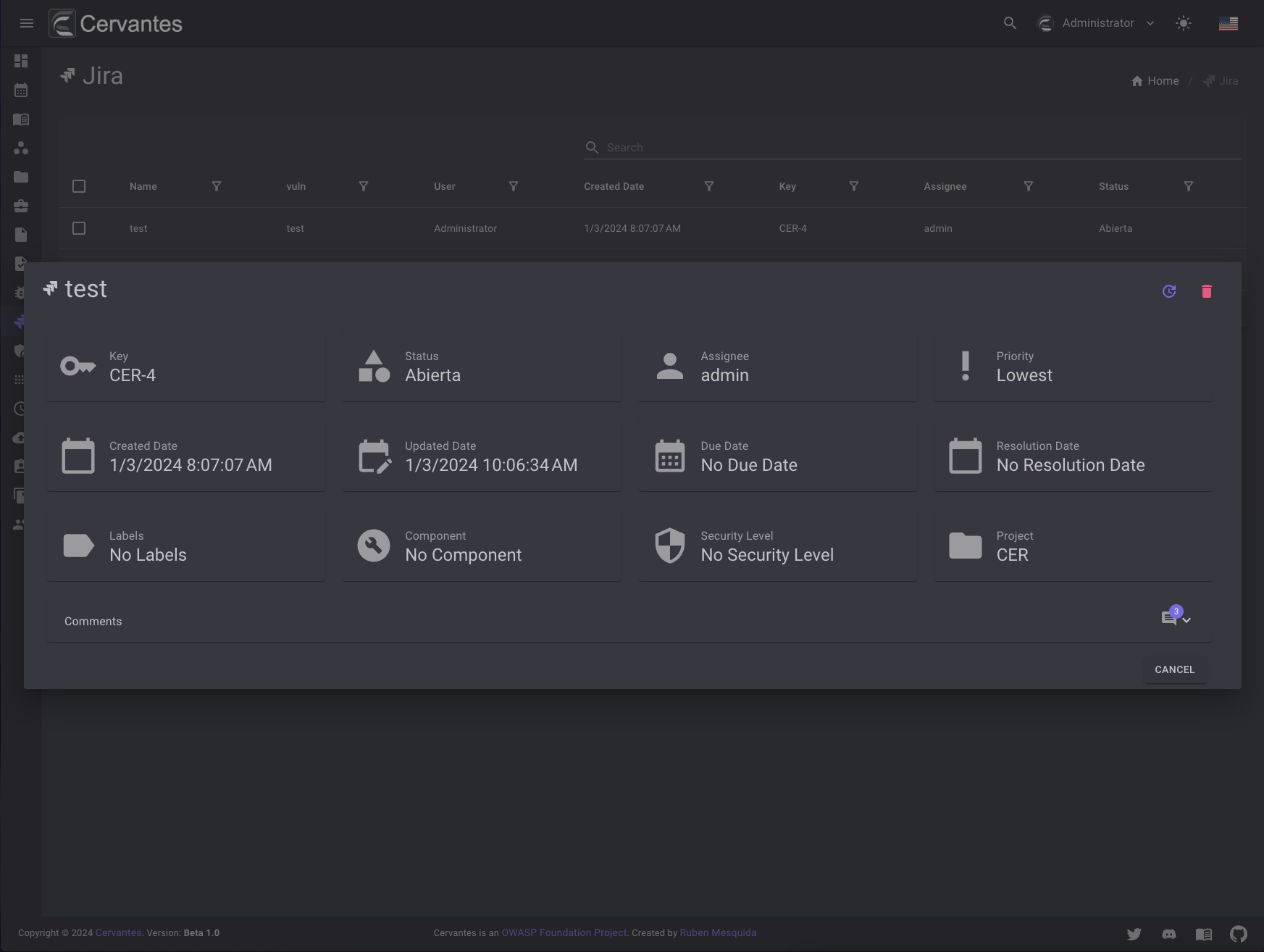The width and height of the screenshot is (1264, 952).
Task: Open the Created Date column filter
Action: pos(709,186)
